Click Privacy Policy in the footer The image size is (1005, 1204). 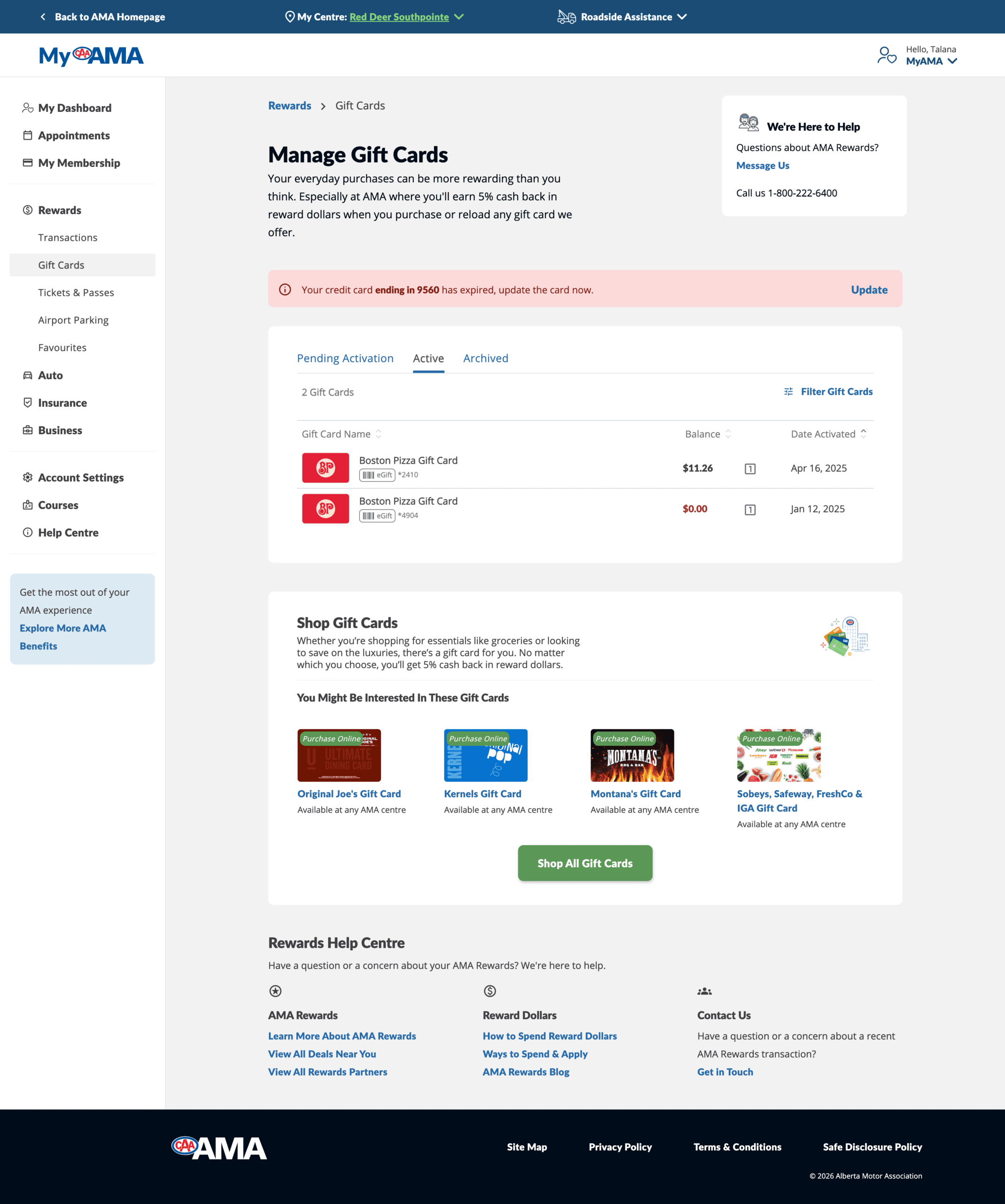pyautogui.click(x=620, y=1147)
